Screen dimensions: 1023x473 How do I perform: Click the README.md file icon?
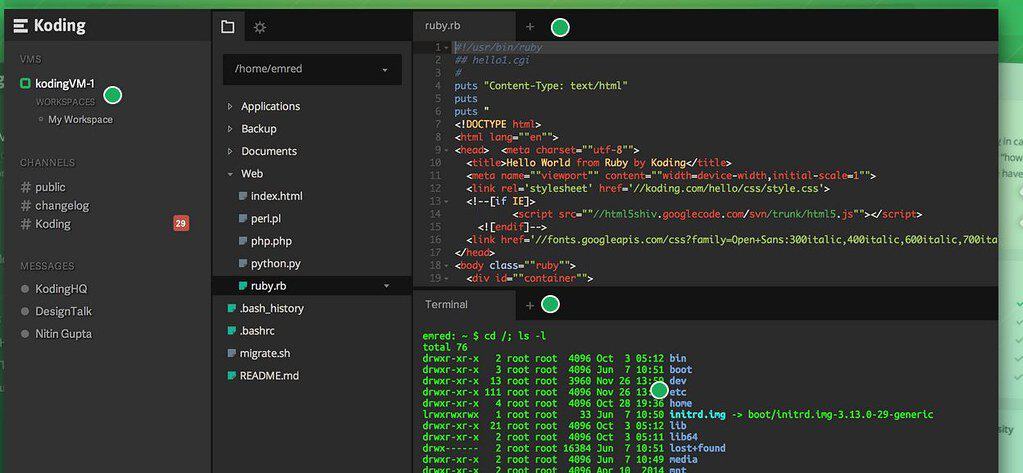pos(232,376)
